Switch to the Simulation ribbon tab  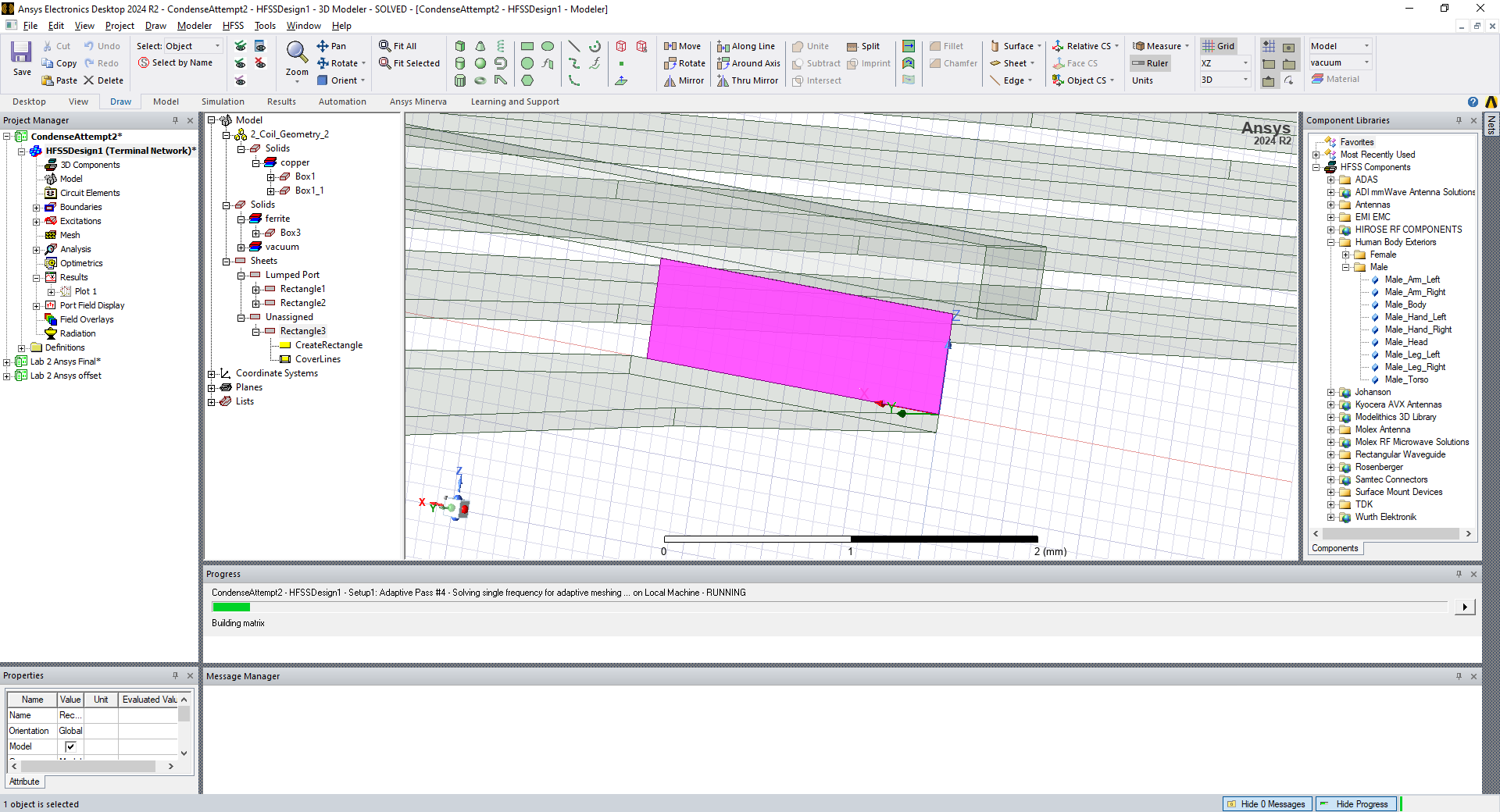[x=223, y=101]
